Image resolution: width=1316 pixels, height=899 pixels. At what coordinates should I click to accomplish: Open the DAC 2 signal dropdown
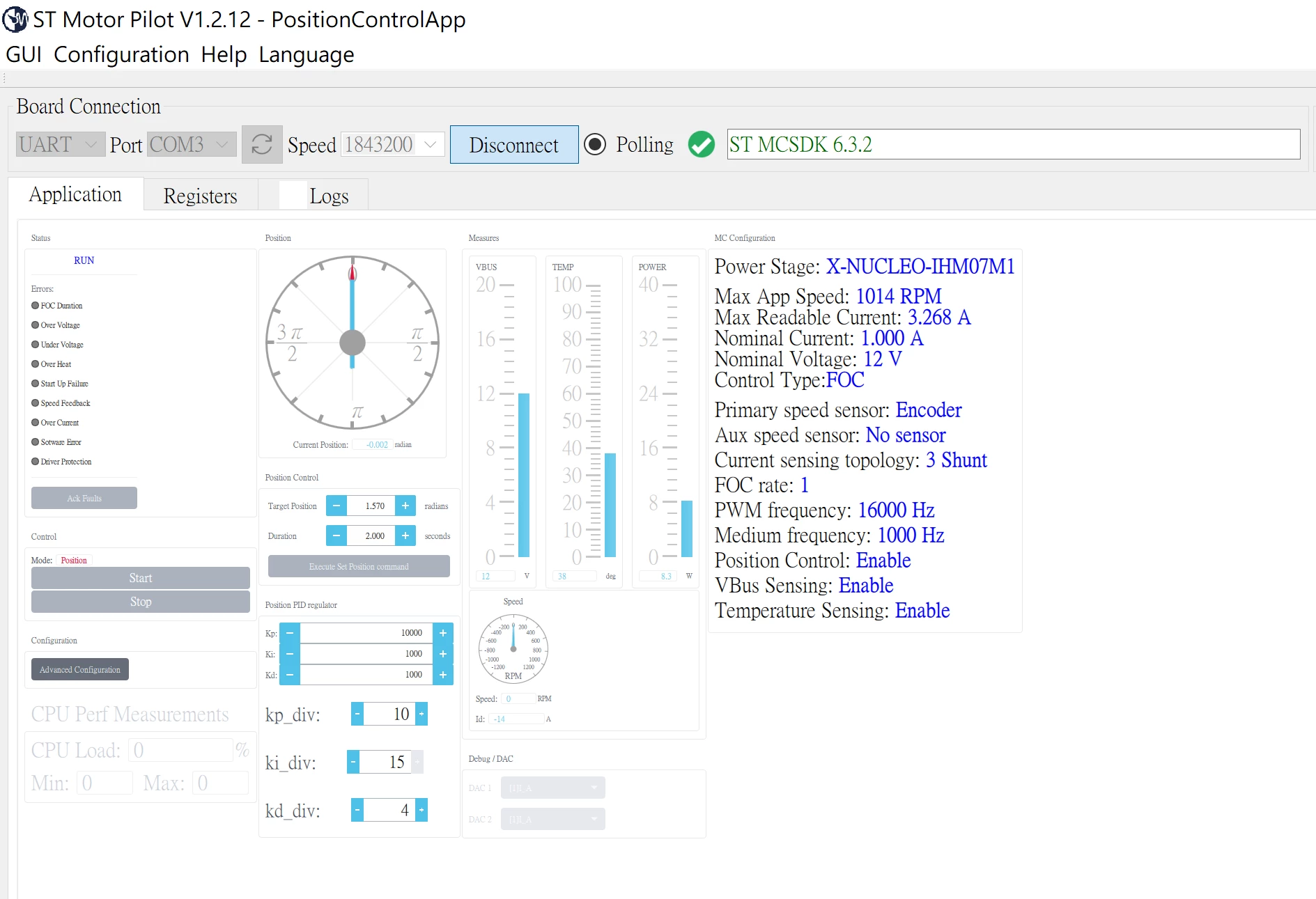pos(552,819)
